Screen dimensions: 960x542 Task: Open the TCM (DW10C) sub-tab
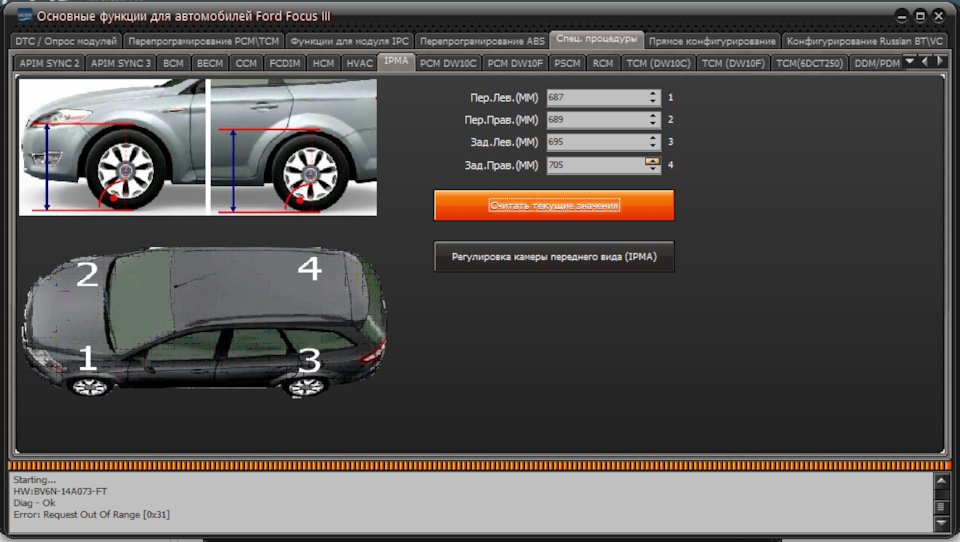coord(658,63)
